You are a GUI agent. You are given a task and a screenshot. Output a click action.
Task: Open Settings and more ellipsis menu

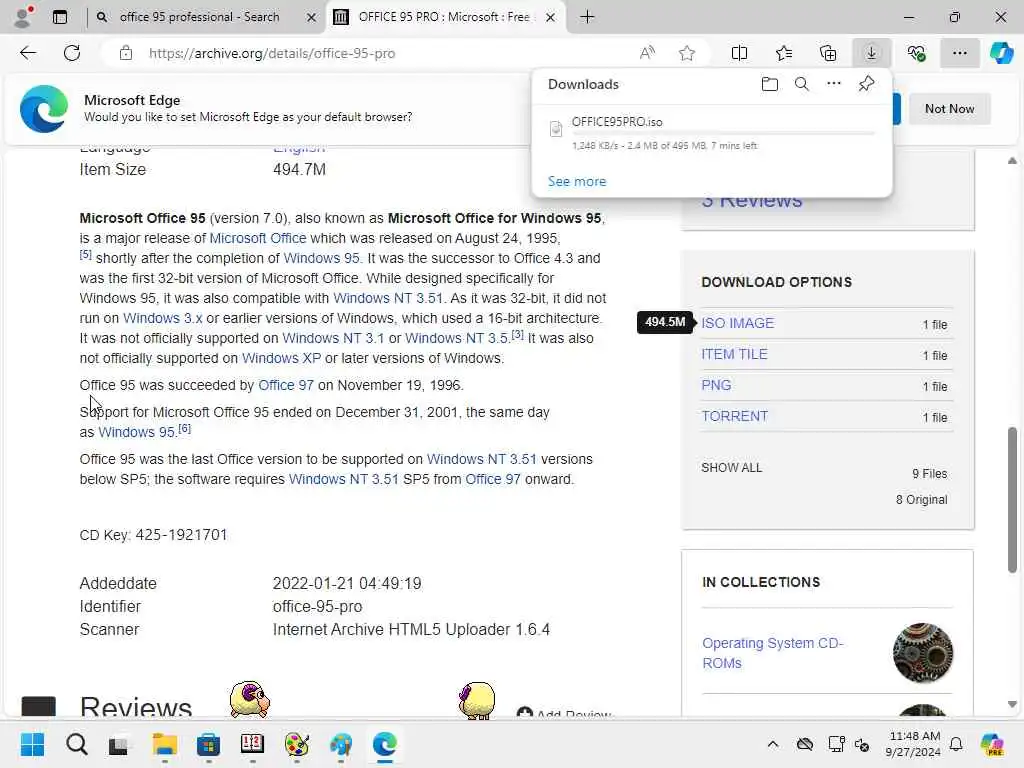tap(959, 53)
